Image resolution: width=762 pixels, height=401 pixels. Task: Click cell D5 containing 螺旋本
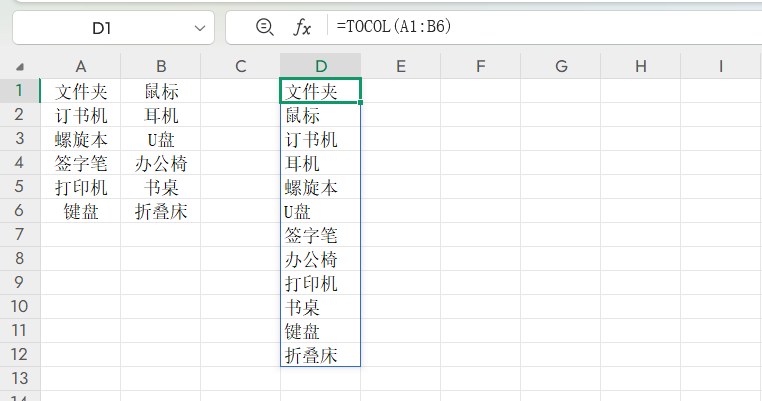pos(321,187)
